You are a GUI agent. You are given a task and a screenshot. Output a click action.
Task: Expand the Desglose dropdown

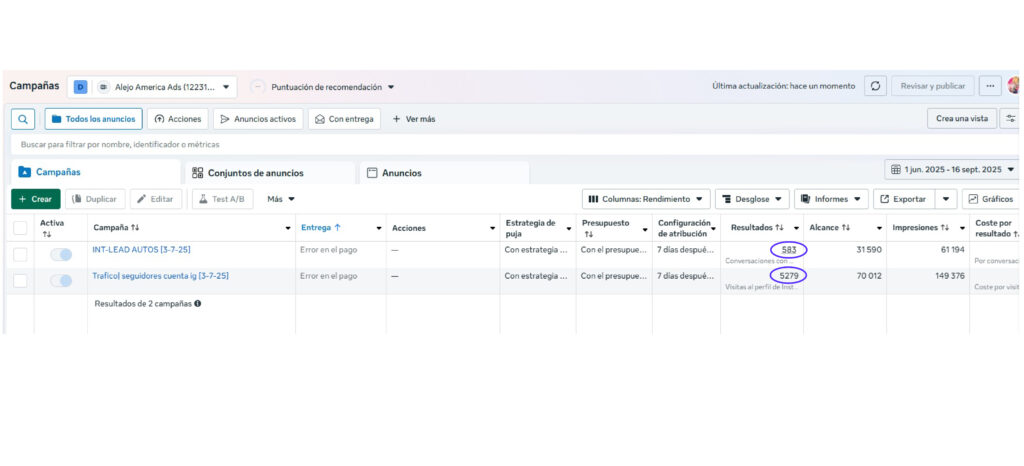(x=751, y=199)
